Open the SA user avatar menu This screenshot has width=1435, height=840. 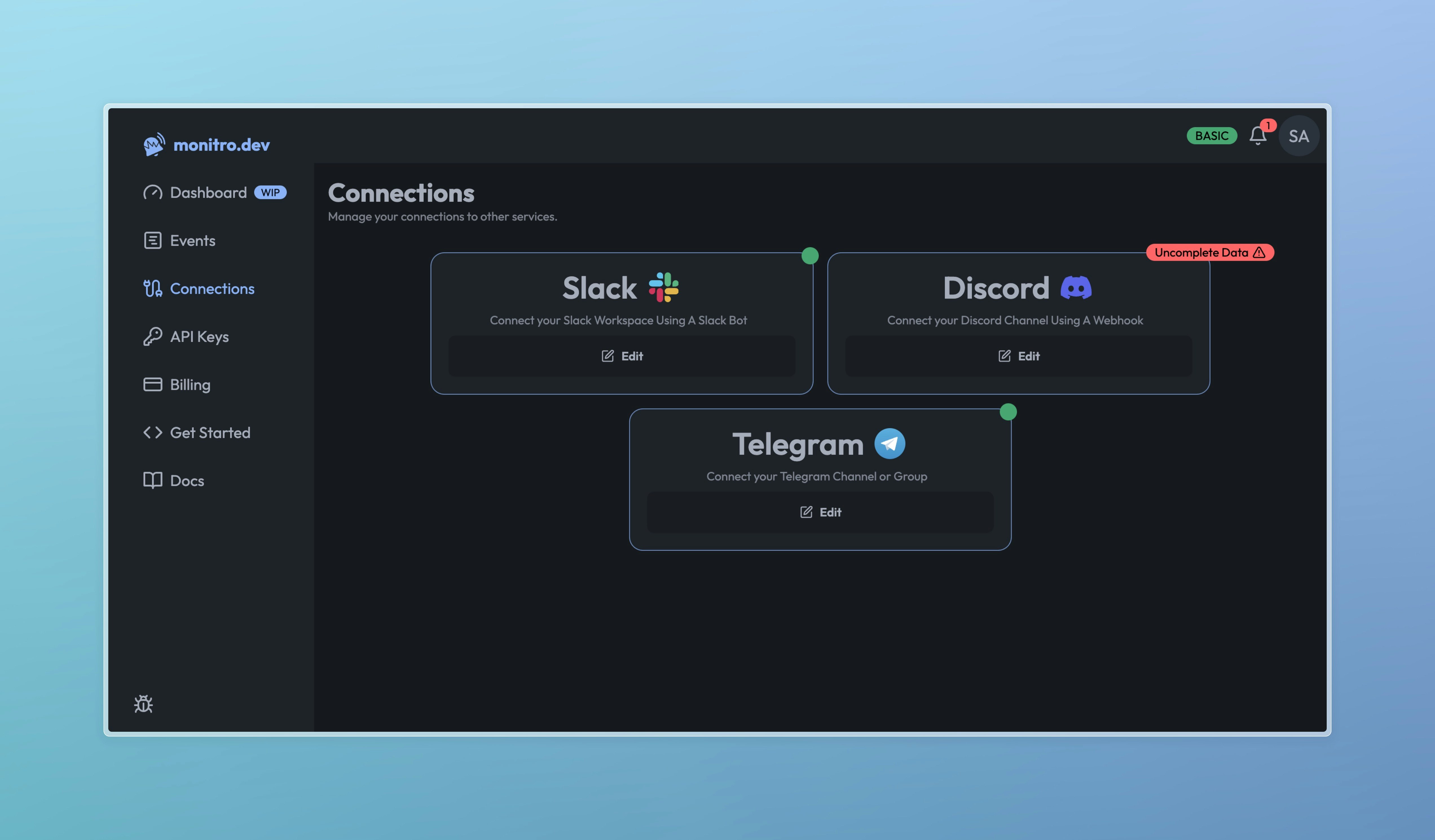tap(1299, 136)
